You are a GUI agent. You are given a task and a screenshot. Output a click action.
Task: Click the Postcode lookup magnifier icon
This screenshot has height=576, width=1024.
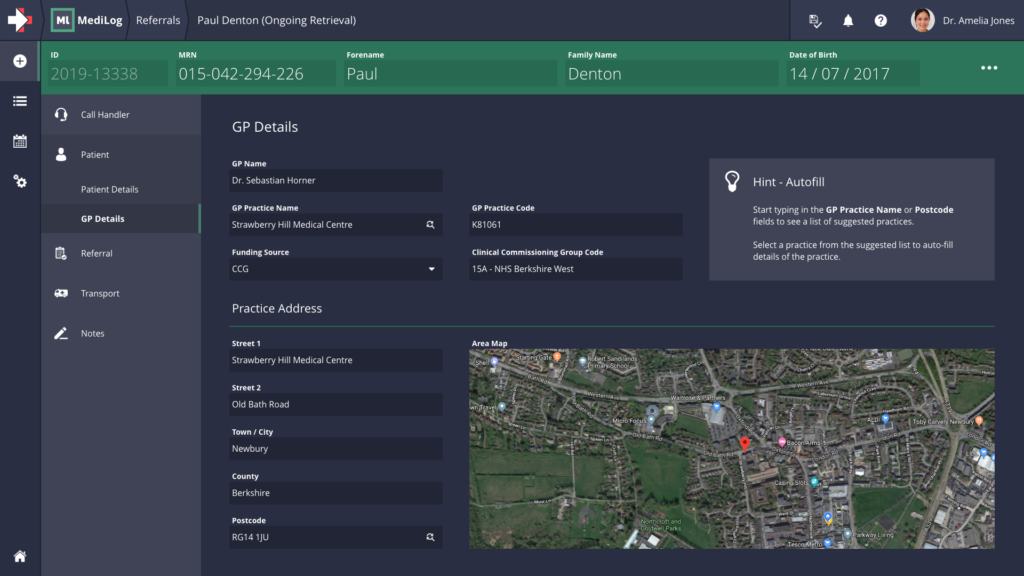click(x=432, y=537)
